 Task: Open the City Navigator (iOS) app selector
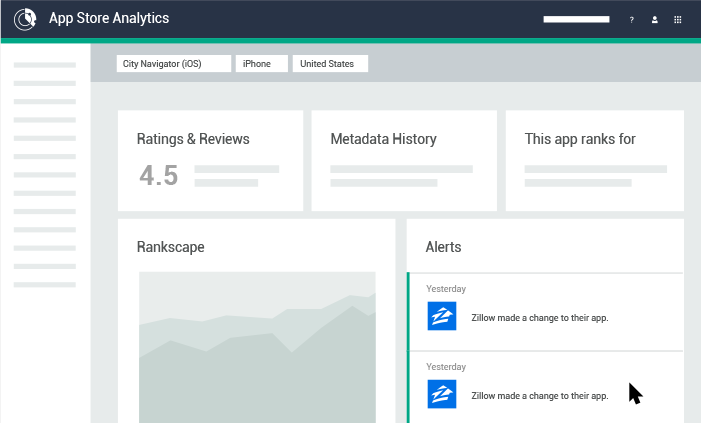(174, 63)
